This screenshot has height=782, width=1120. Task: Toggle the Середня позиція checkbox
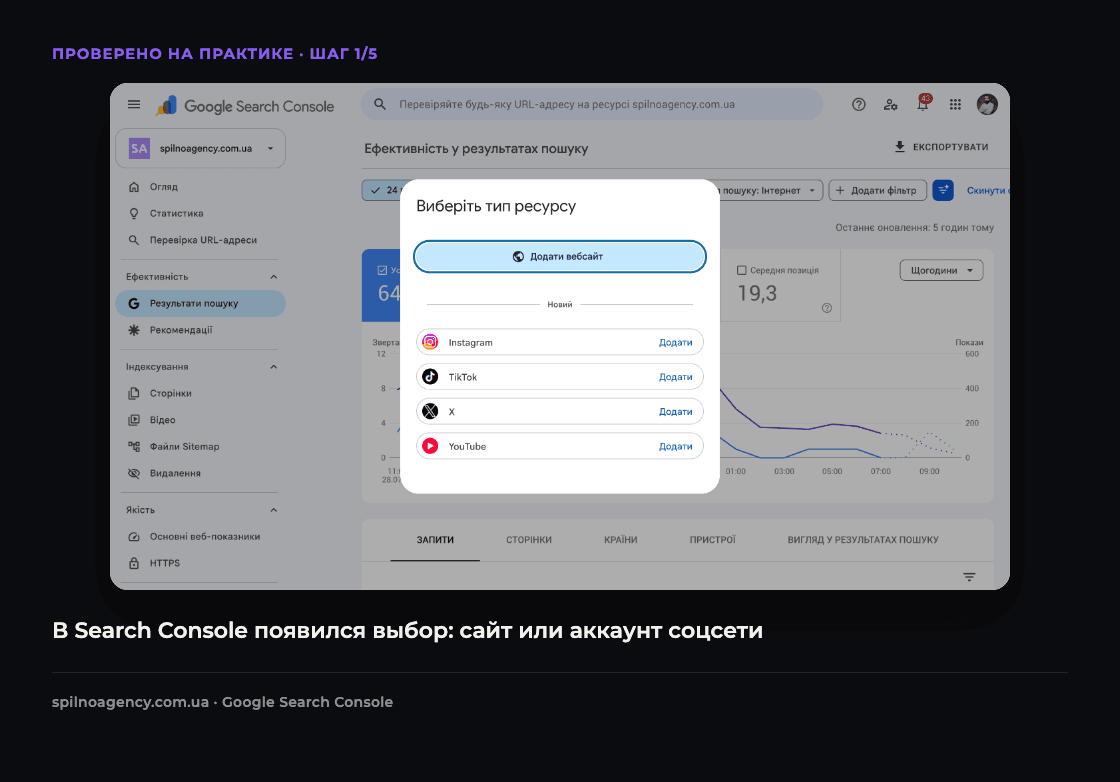[x=741, y=270]
